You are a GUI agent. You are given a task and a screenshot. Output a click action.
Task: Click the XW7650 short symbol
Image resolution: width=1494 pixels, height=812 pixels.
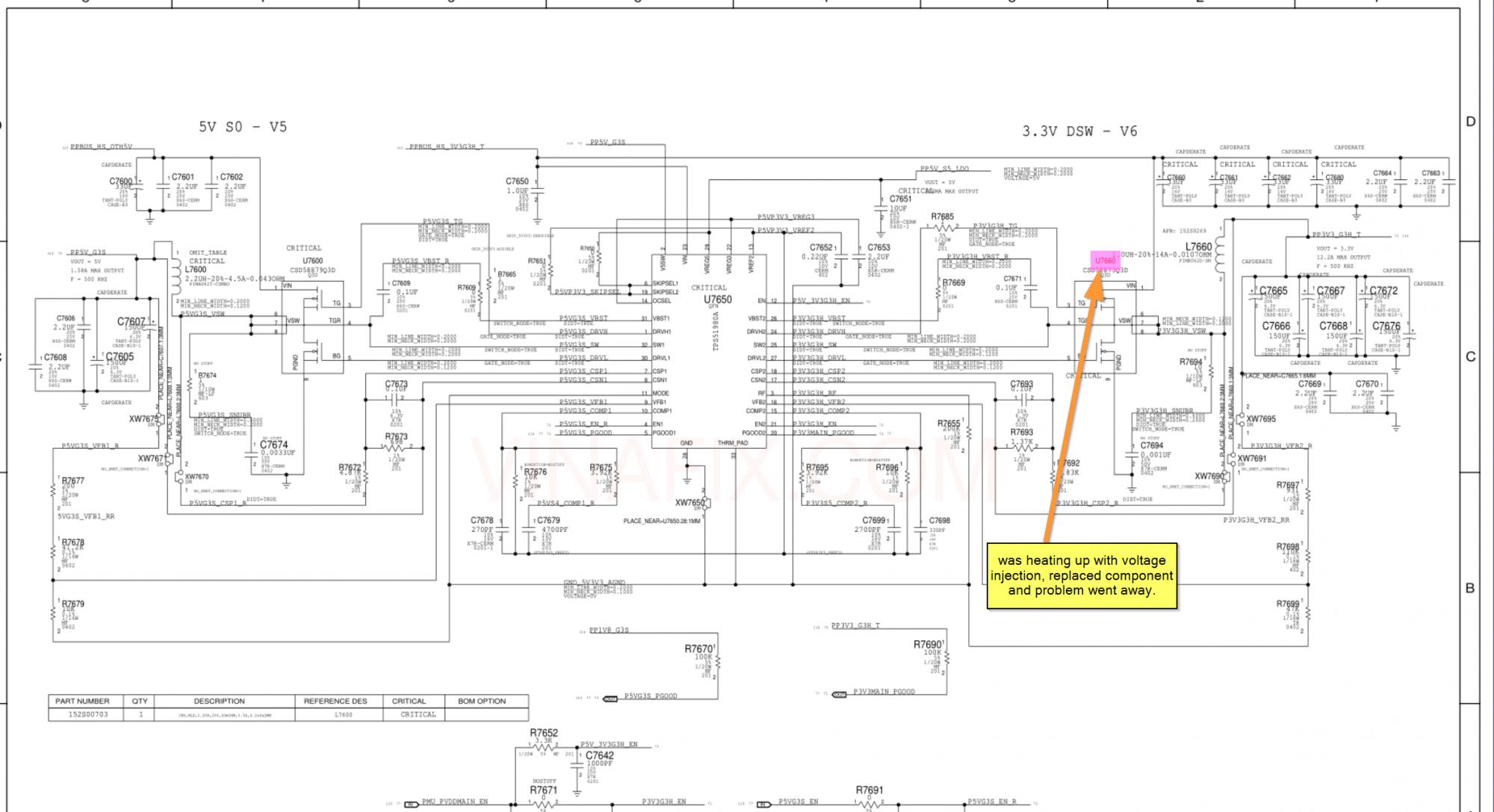pyautogui.click(x=705, y=503)
